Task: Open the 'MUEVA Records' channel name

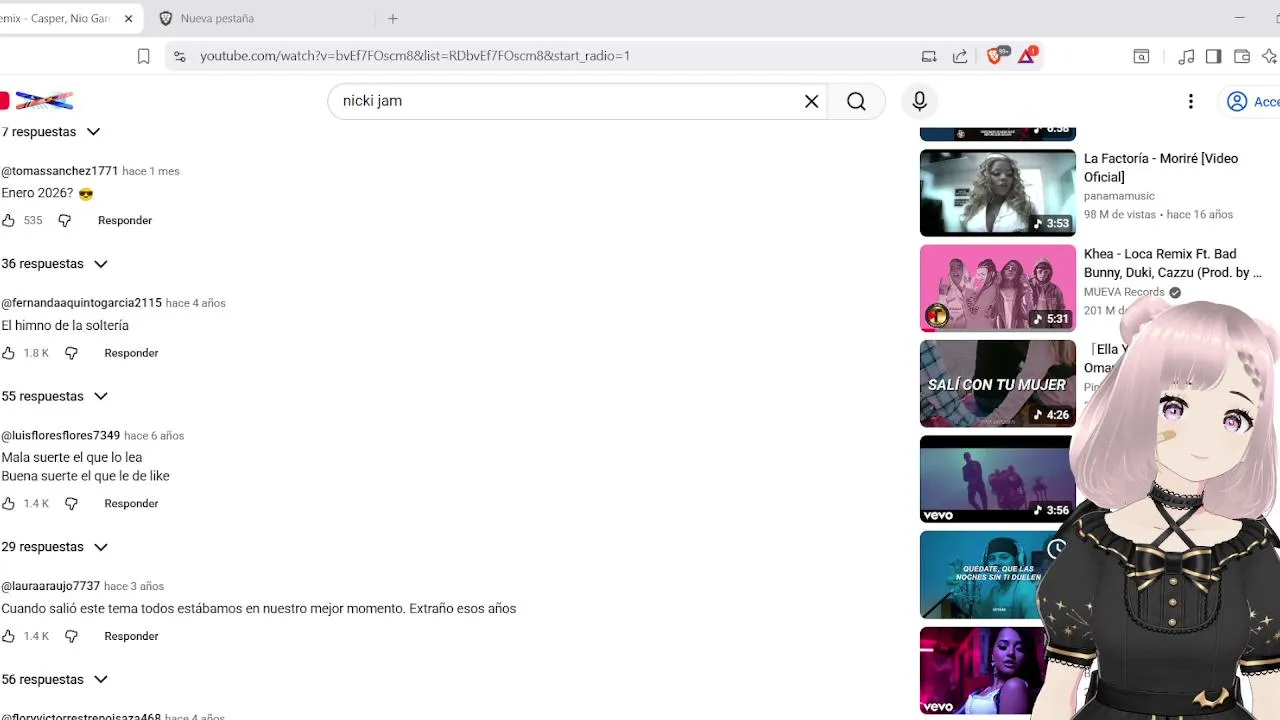Action: [x=1124, y=292]
